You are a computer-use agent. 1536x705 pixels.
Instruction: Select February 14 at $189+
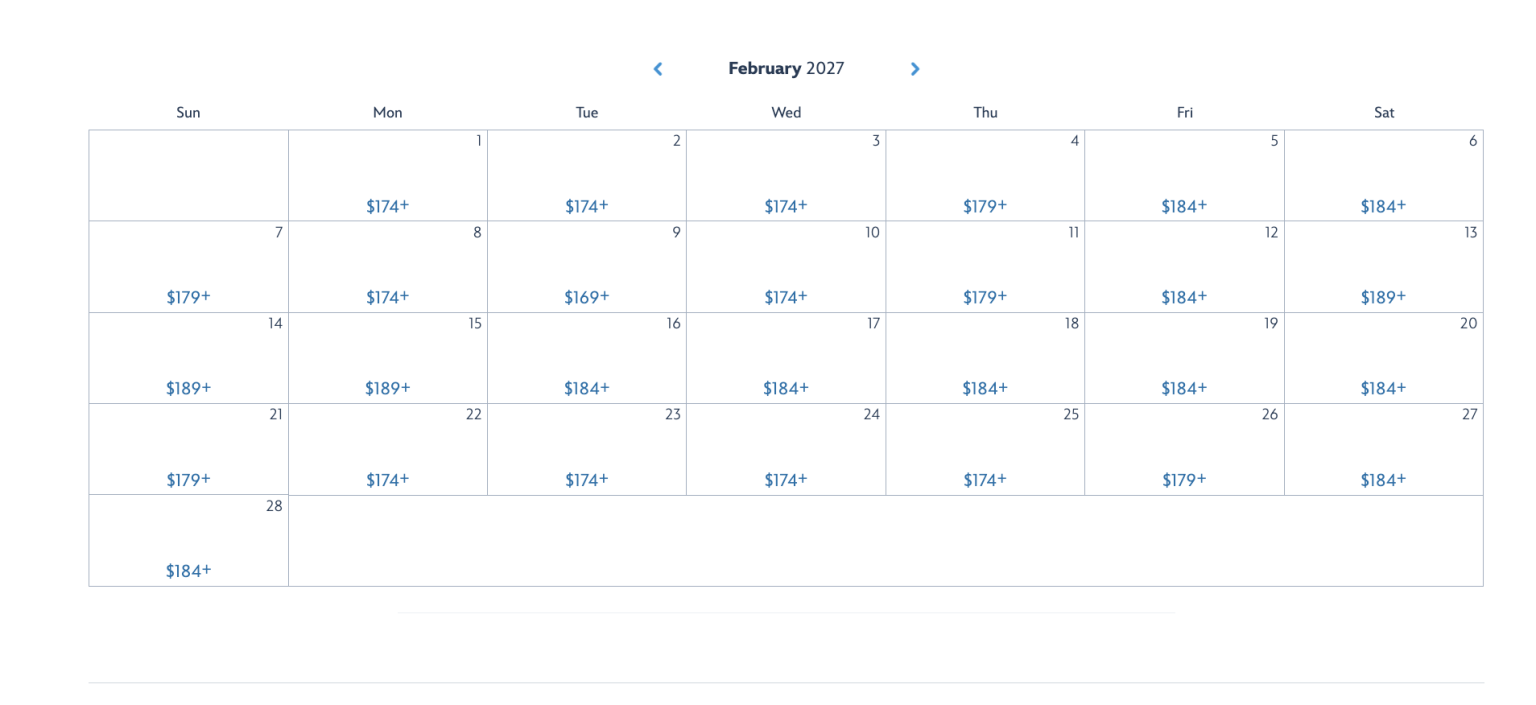(189, 358)
